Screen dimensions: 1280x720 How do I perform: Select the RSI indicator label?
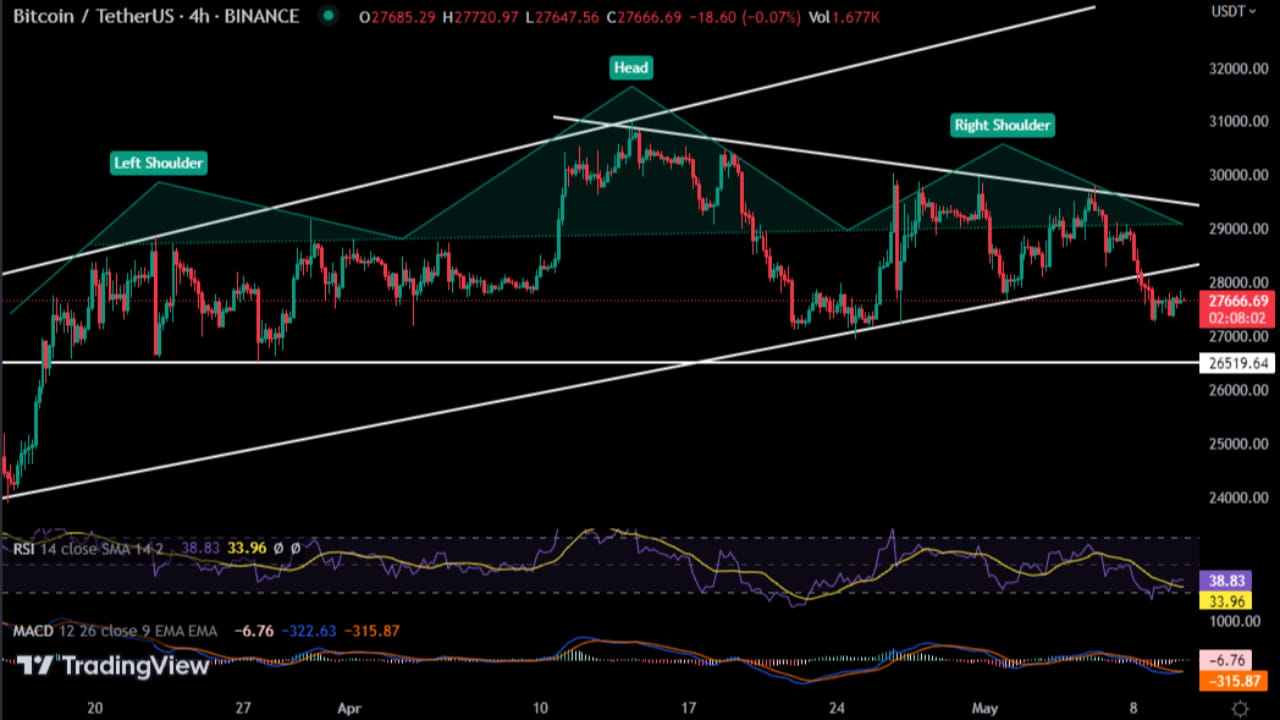click(24, 548)
